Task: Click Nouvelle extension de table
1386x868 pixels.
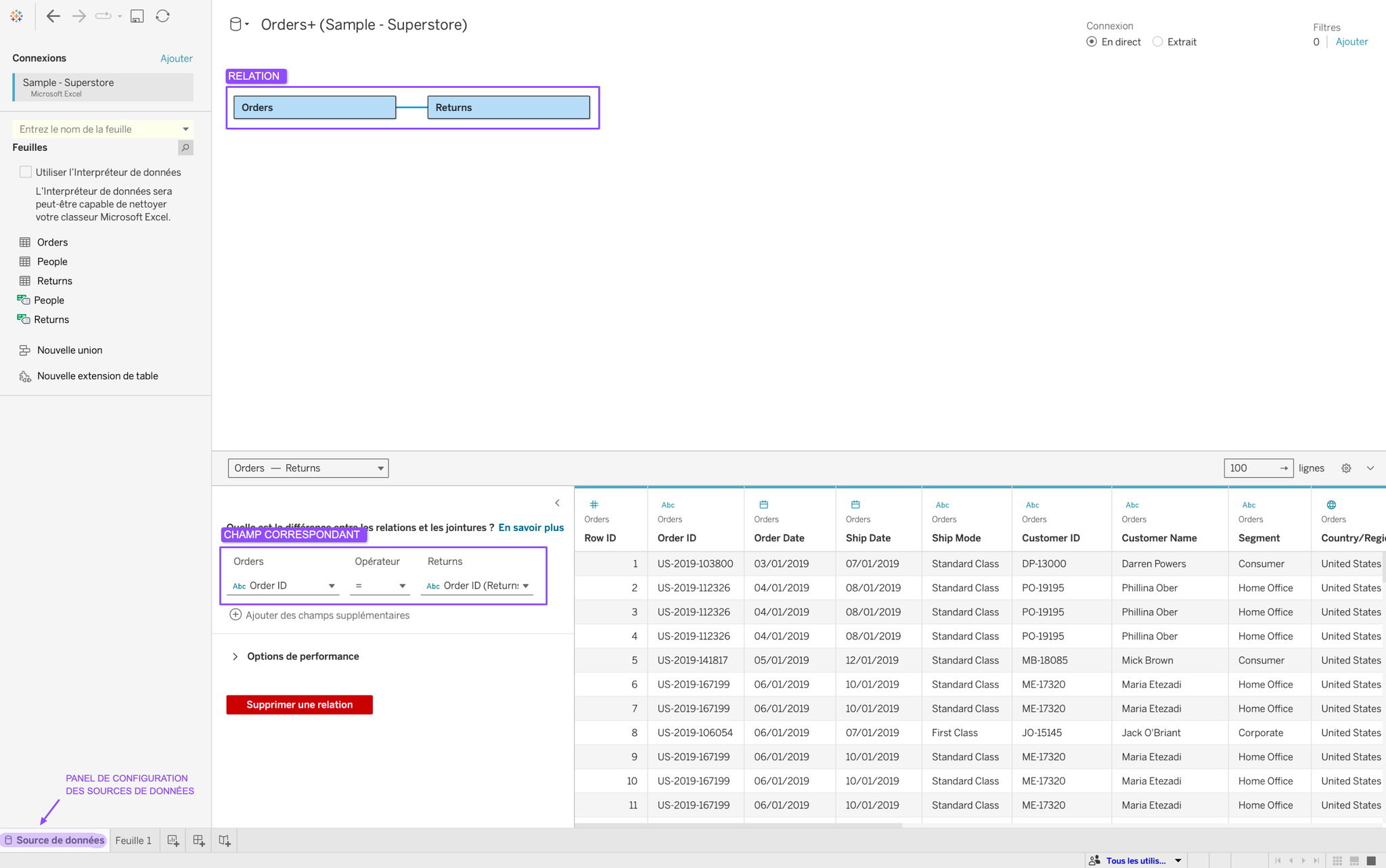Action: coord(97,376)
